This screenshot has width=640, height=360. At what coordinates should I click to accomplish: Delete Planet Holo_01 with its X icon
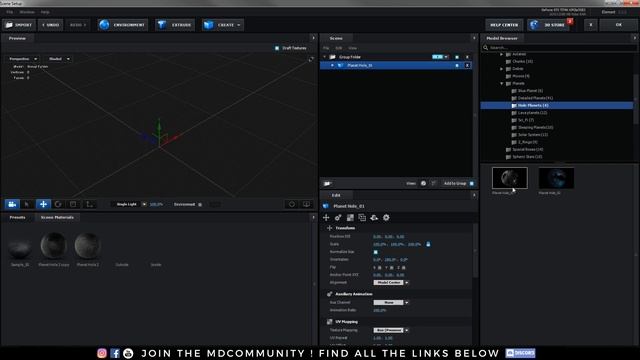[467, 65]
